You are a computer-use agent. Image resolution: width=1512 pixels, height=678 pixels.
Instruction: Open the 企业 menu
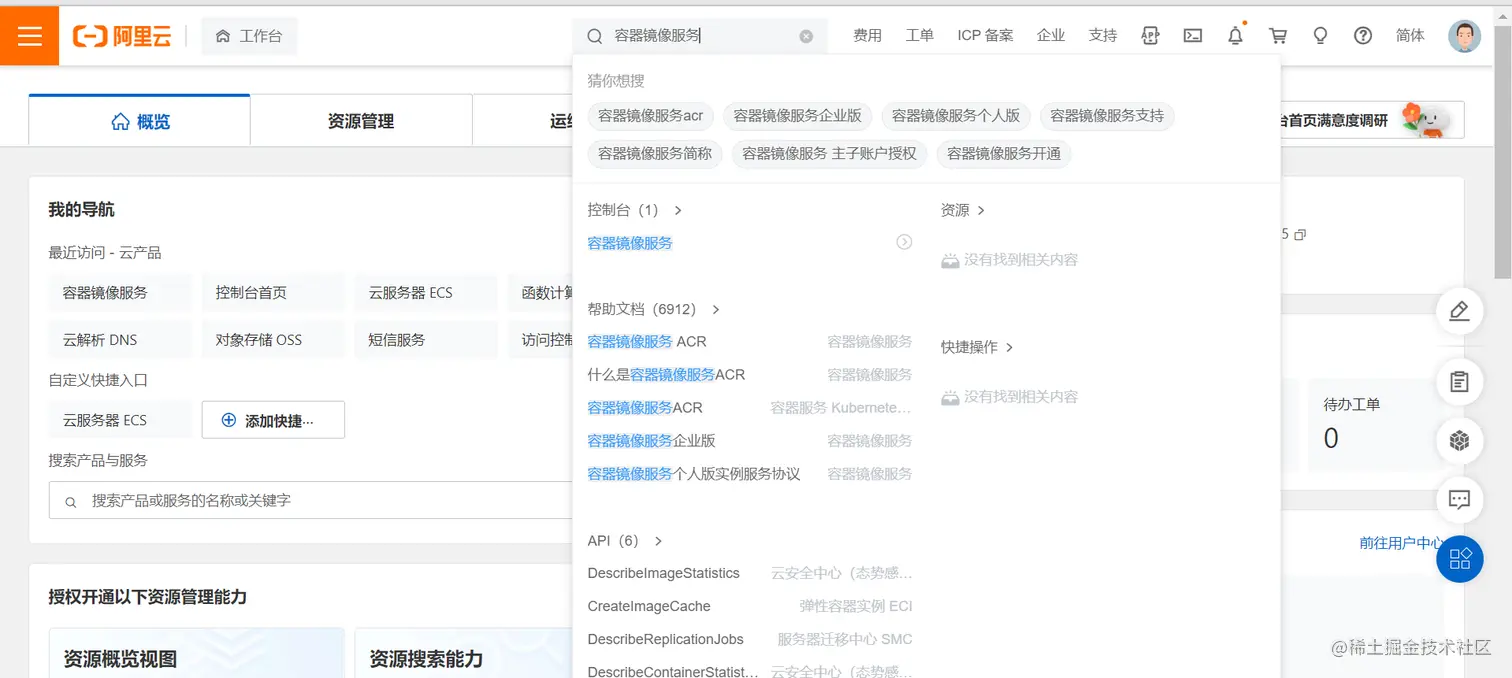pos(1051,36)
